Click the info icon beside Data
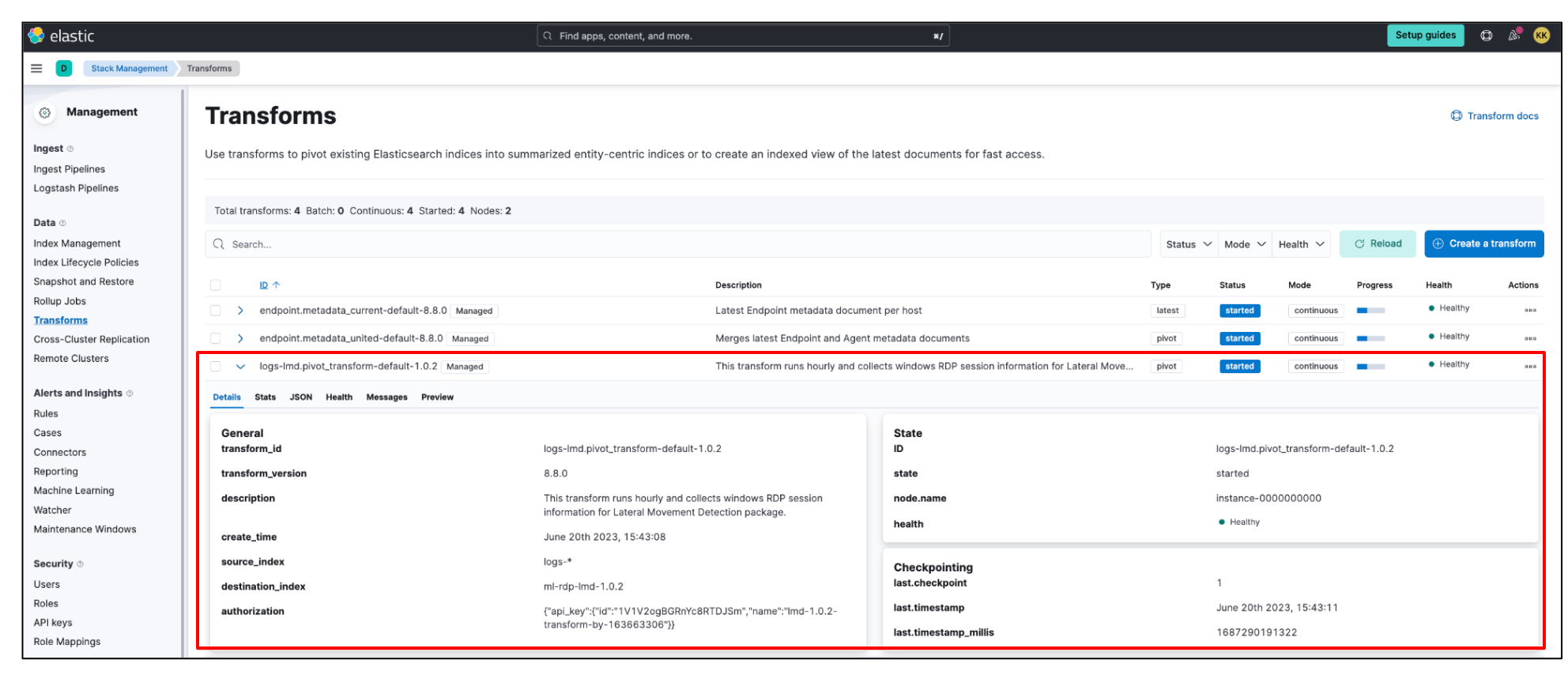Image resolution: width=1568 pixels, height=686 pixels. click(62, 223)
